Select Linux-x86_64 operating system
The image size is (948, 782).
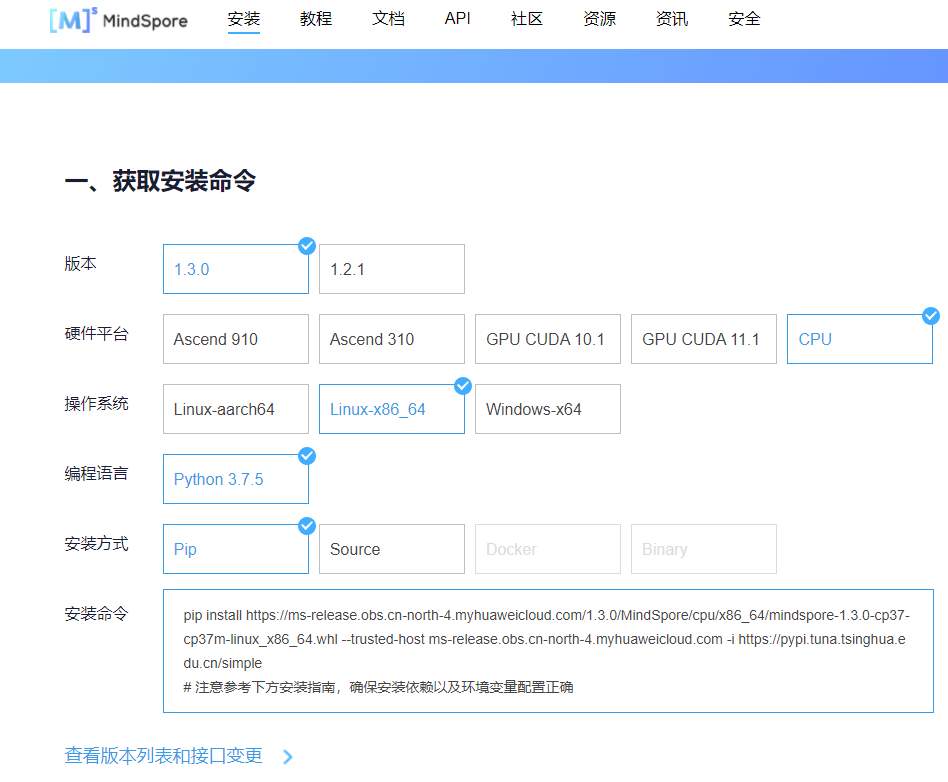coord(392,409)
